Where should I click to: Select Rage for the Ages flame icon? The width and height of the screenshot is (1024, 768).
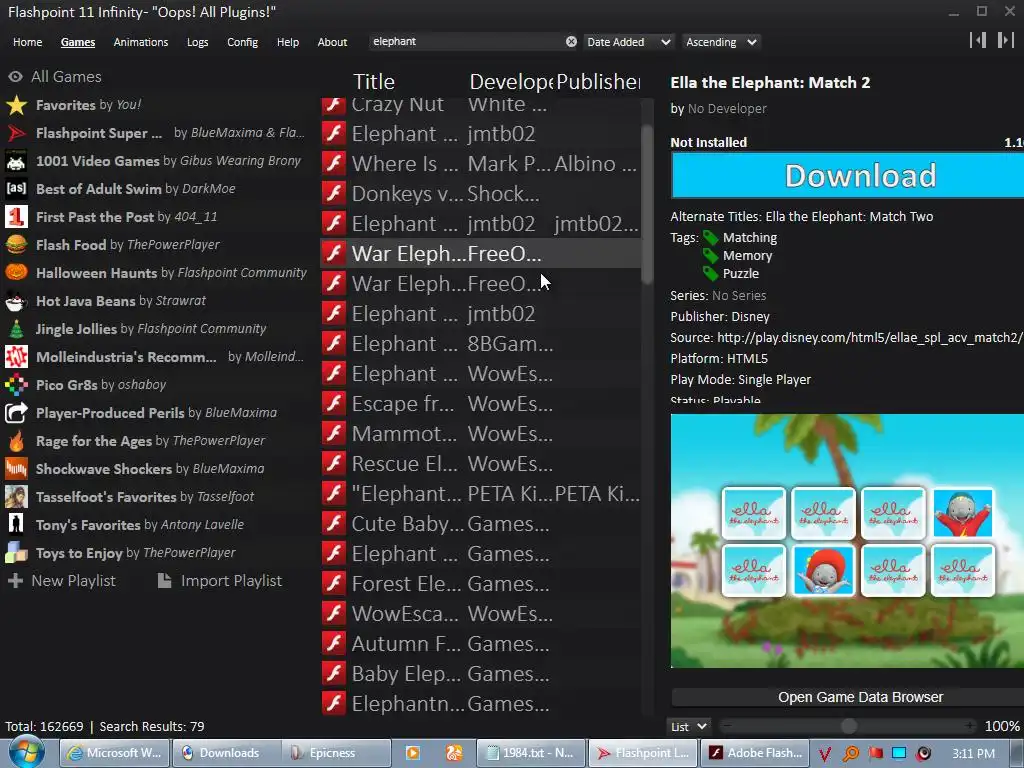point(16,441)
